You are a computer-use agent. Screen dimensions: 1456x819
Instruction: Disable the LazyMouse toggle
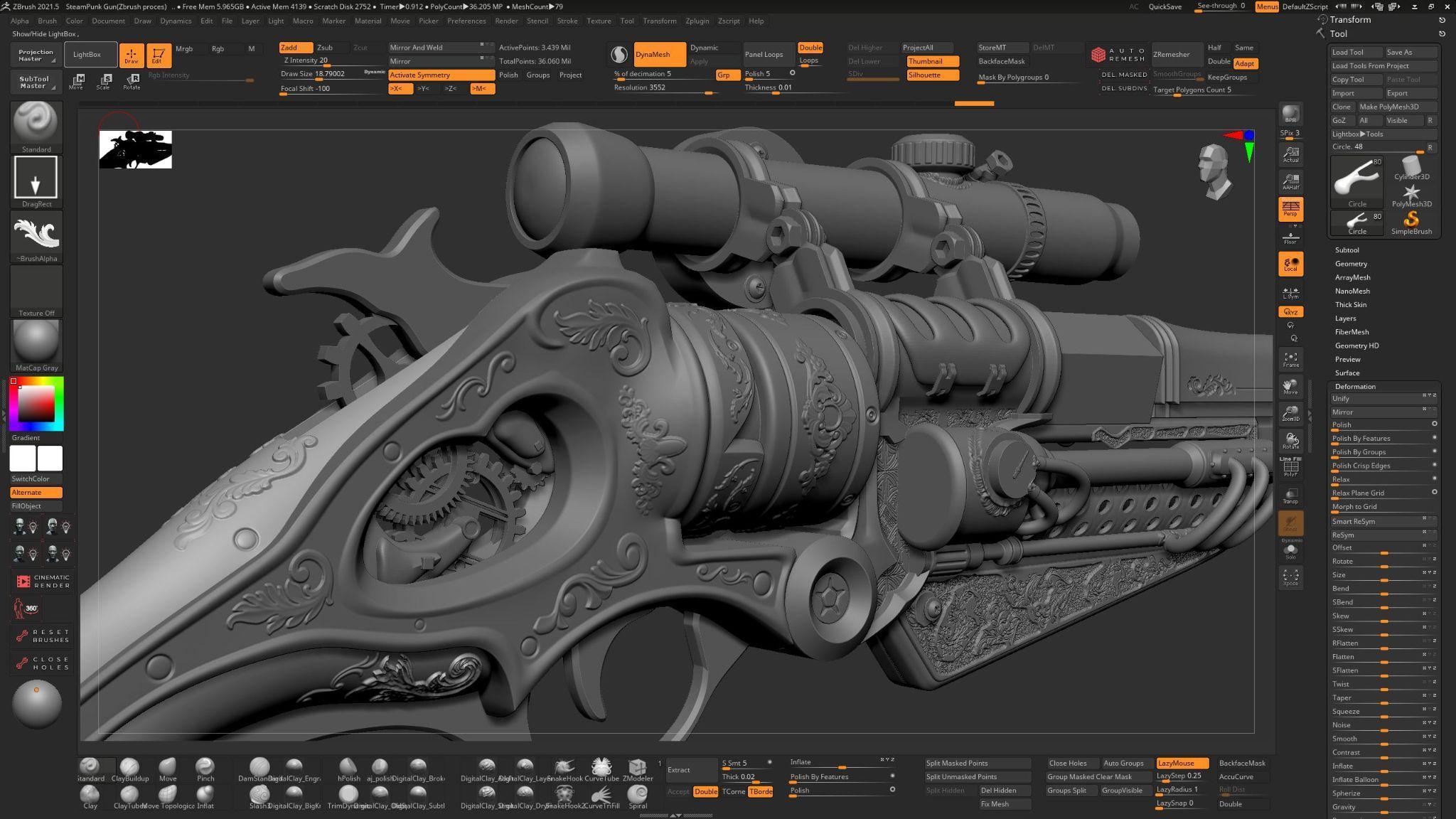click(1182, 763)
